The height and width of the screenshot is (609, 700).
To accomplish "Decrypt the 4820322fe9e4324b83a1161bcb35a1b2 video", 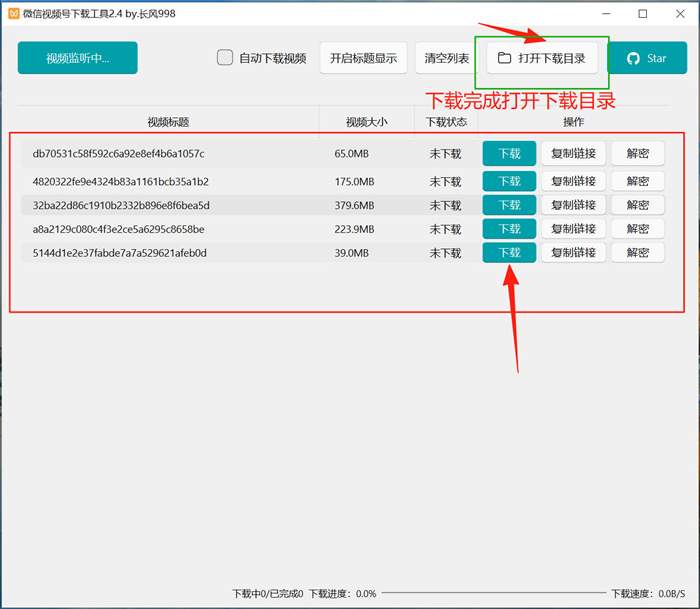I will point(638,181).
